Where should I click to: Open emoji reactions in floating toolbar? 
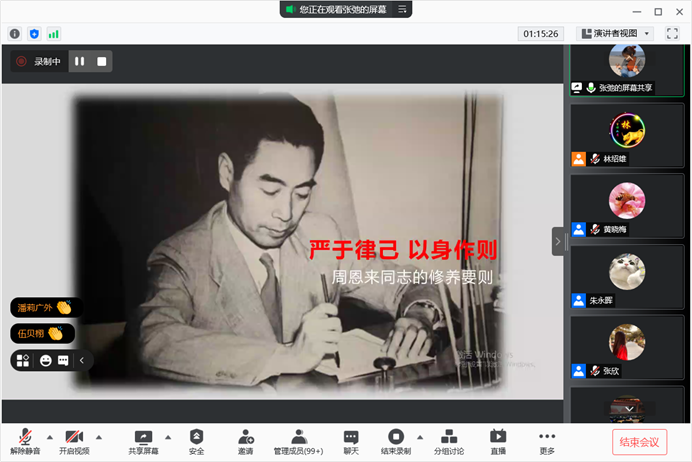[x=45, y=360]
